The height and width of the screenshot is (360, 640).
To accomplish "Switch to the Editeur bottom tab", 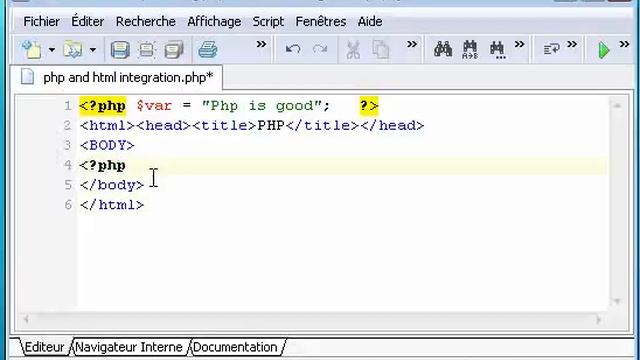I will [x=44, y=347].
